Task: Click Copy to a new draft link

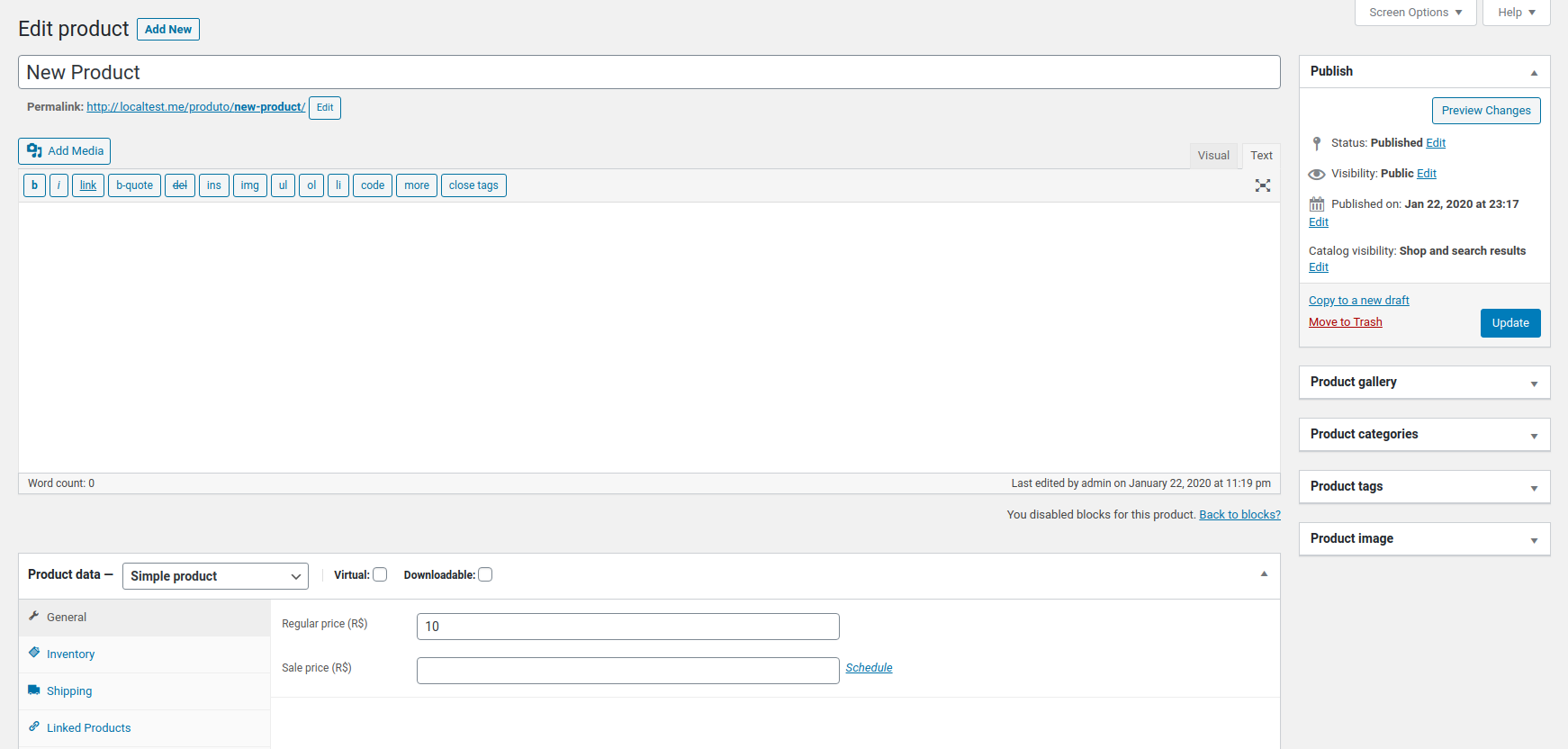Action: [1359, 301]
